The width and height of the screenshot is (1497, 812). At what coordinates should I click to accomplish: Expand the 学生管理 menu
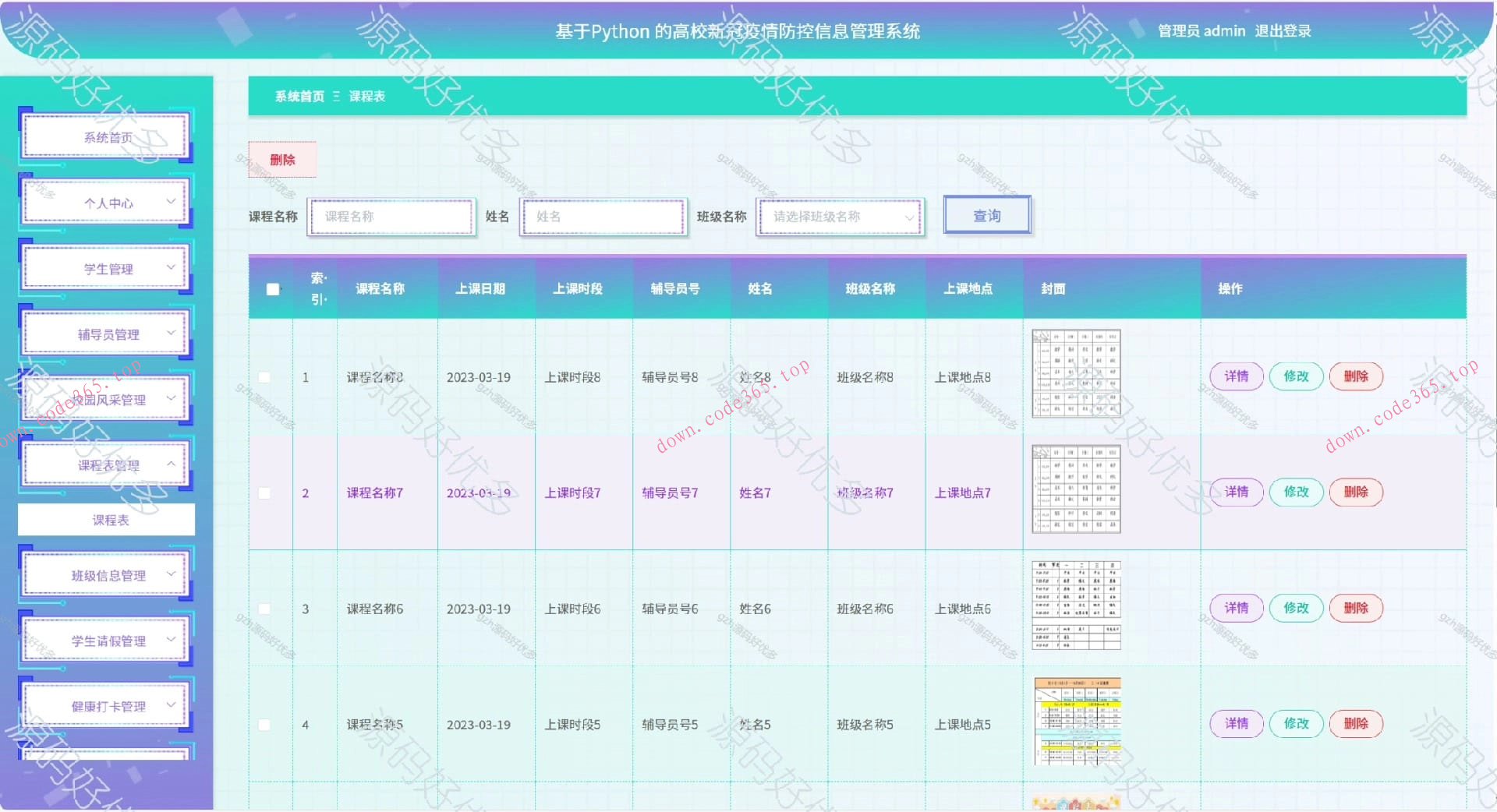tap(105, 267)
